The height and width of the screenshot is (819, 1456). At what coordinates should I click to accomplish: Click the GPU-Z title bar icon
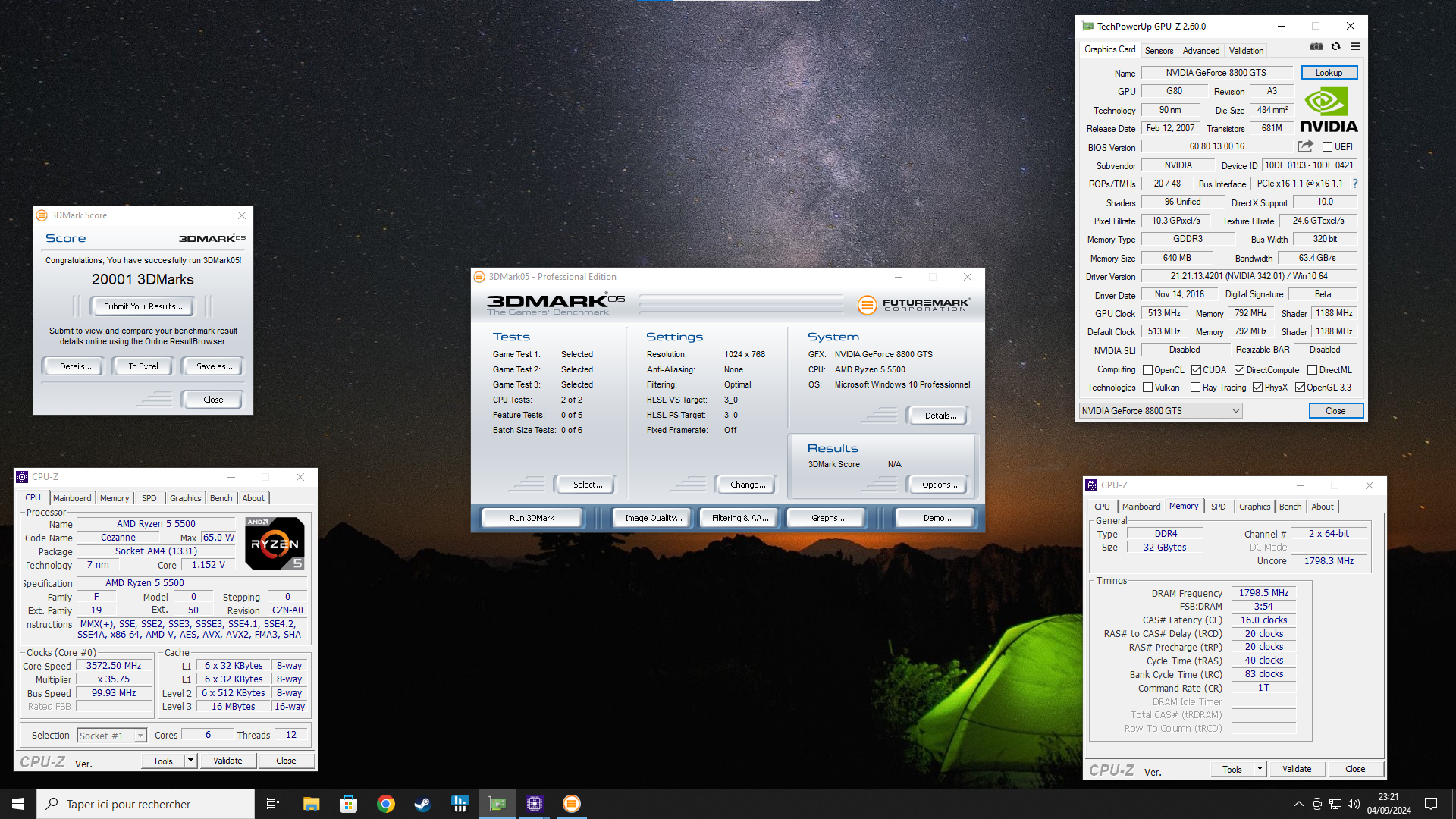(x=1087, y=26)
